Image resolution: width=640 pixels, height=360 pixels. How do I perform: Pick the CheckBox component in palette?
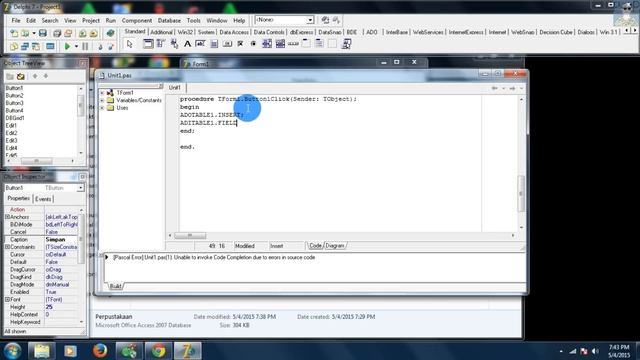tap(240, 44)
